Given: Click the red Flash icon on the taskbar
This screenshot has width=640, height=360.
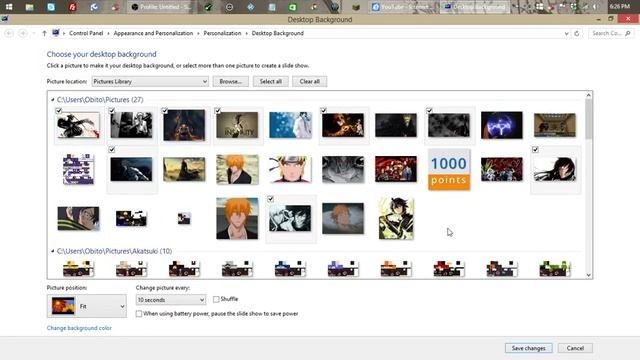Looking at the screenshot, I should click(73, 7).
